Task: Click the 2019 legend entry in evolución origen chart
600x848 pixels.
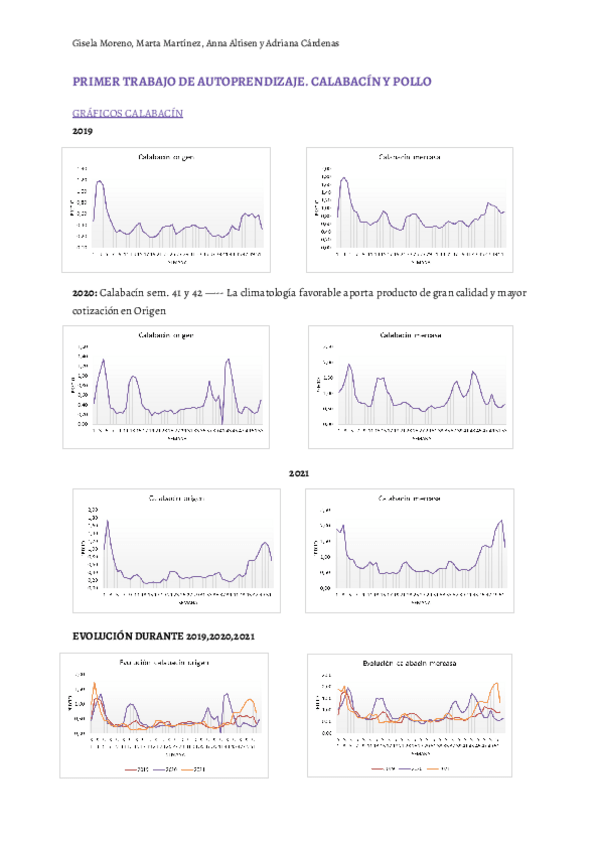Action: [x=138, y=768]
